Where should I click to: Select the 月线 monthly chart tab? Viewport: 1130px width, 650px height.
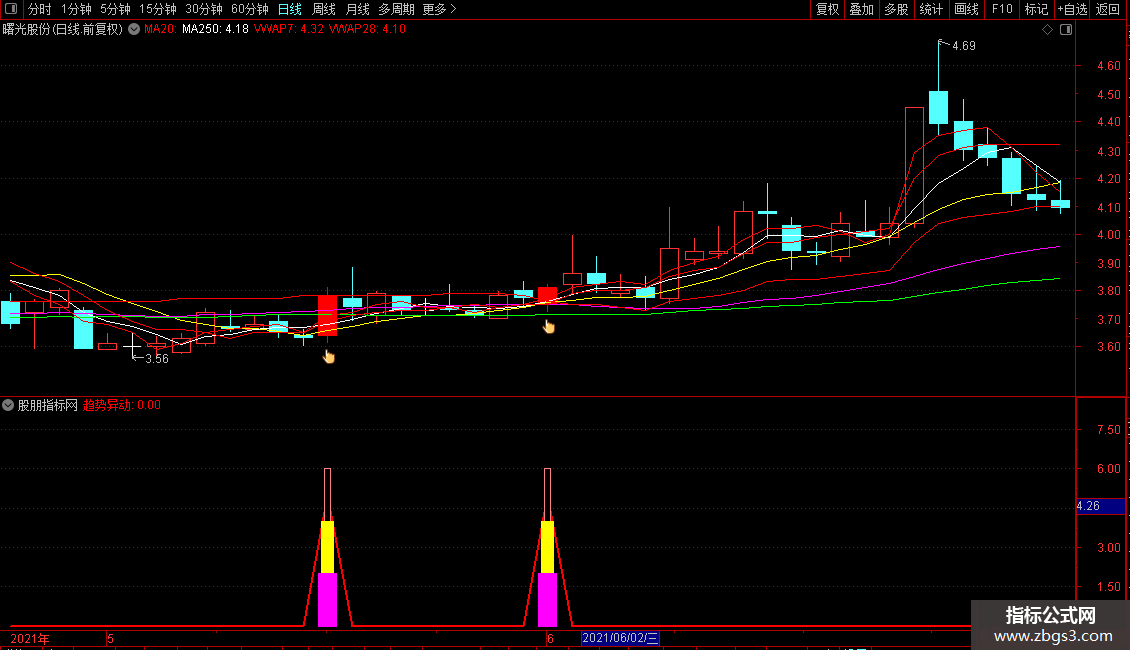click(357, 9)
